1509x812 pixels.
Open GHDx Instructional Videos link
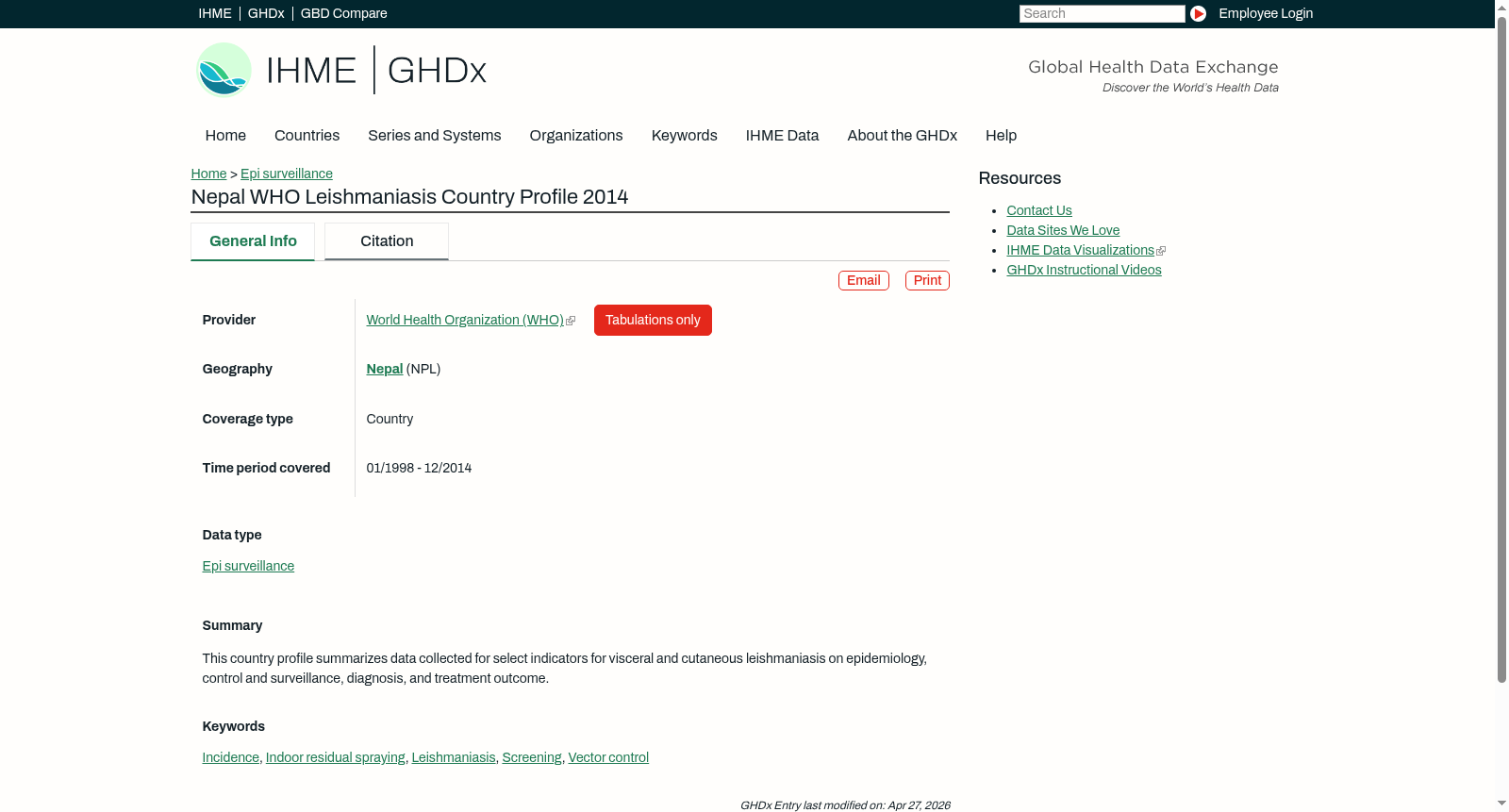(x=1085, y=271)
